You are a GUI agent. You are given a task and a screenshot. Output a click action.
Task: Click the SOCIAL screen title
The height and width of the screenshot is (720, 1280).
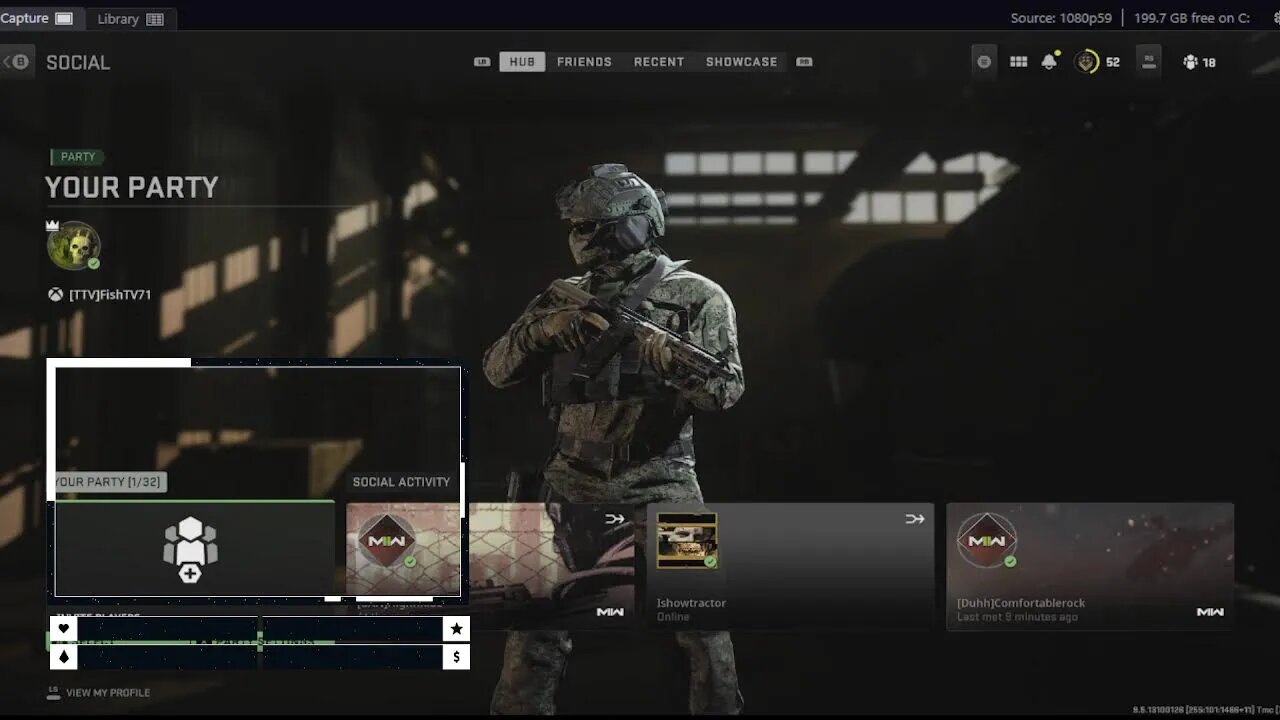pyautogui.click(x=78, y=62)
